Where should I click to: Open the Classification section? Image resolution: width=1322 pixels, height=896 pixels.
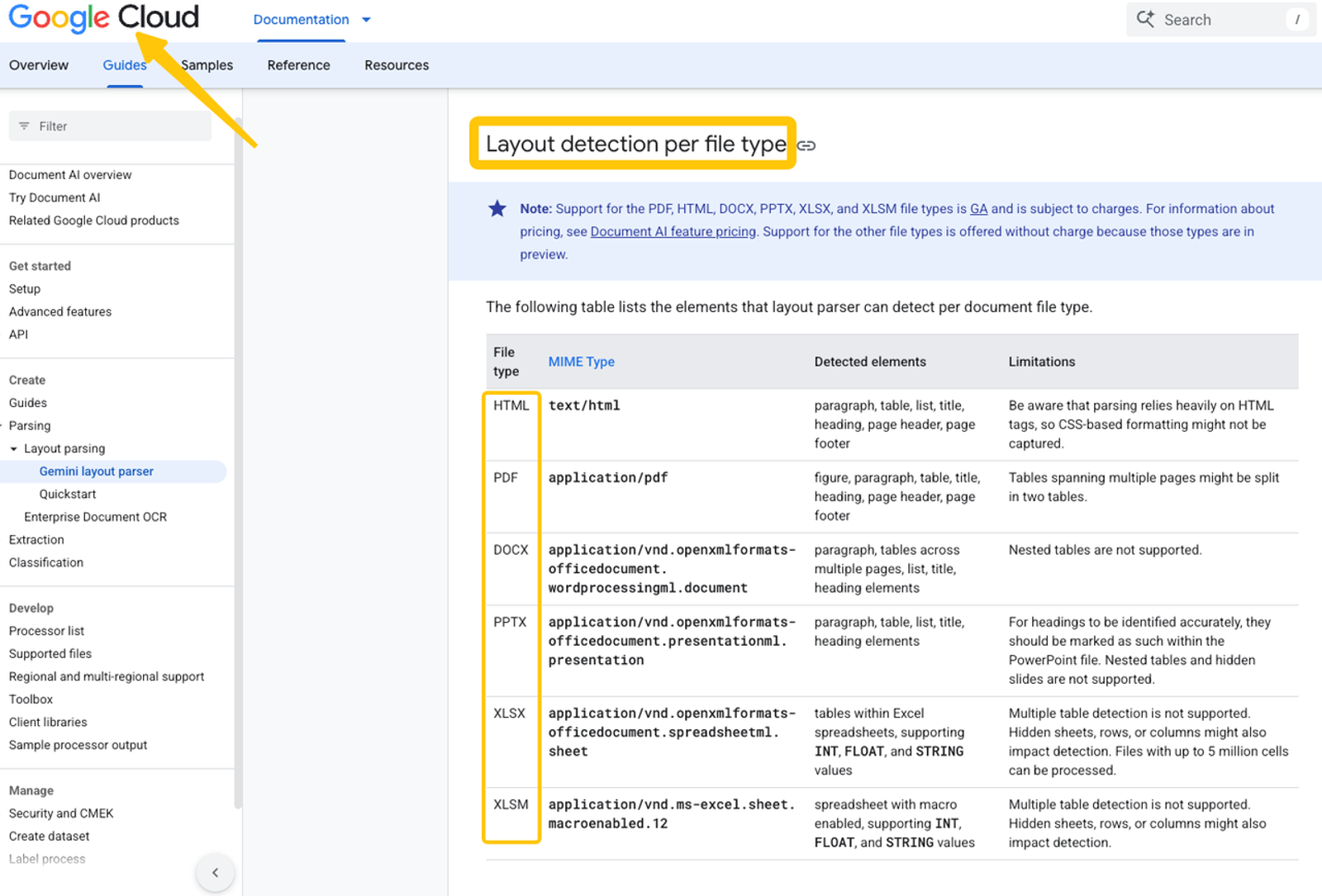coord(46,563)
